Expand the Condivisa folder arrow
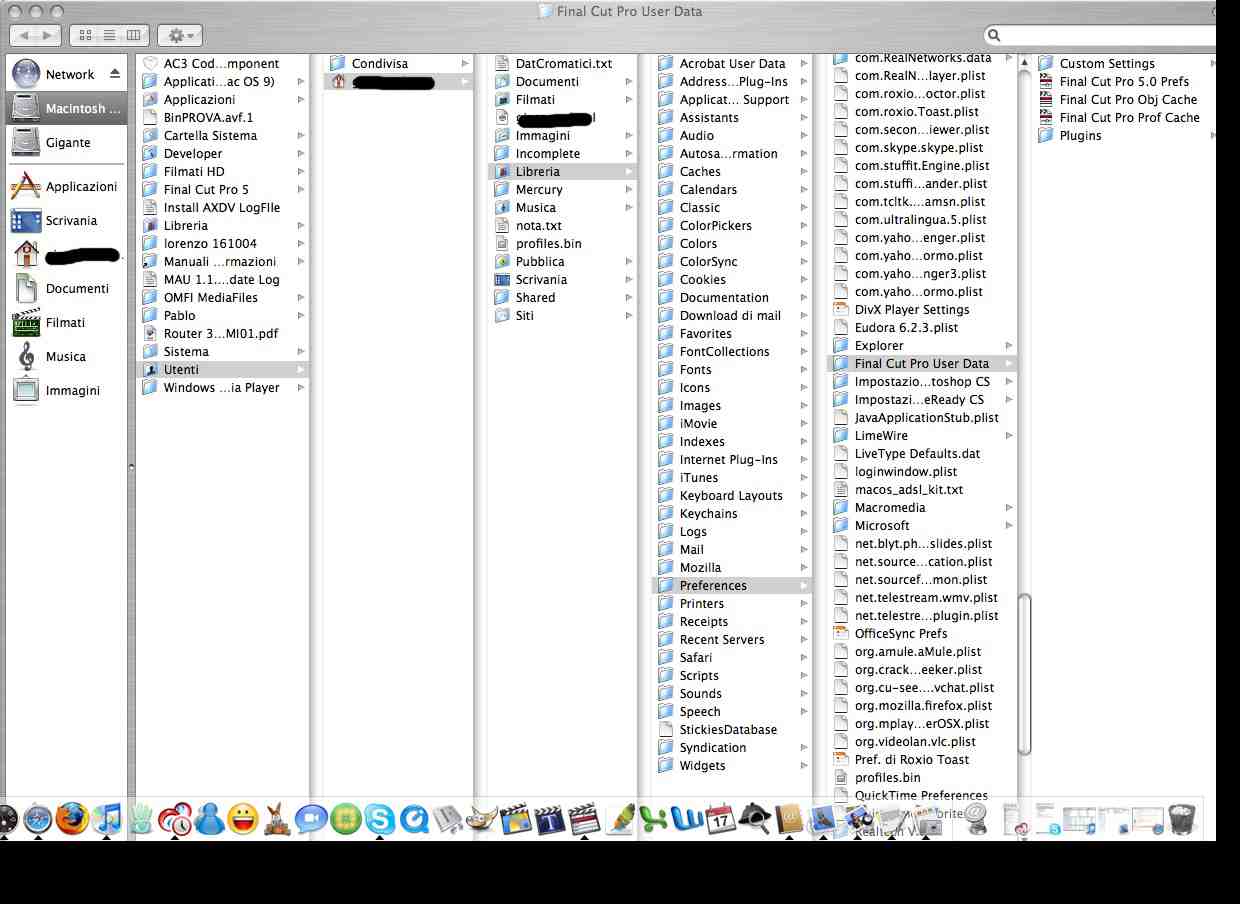The width and height of the screenshot is (1240, 904). point(465,63)
